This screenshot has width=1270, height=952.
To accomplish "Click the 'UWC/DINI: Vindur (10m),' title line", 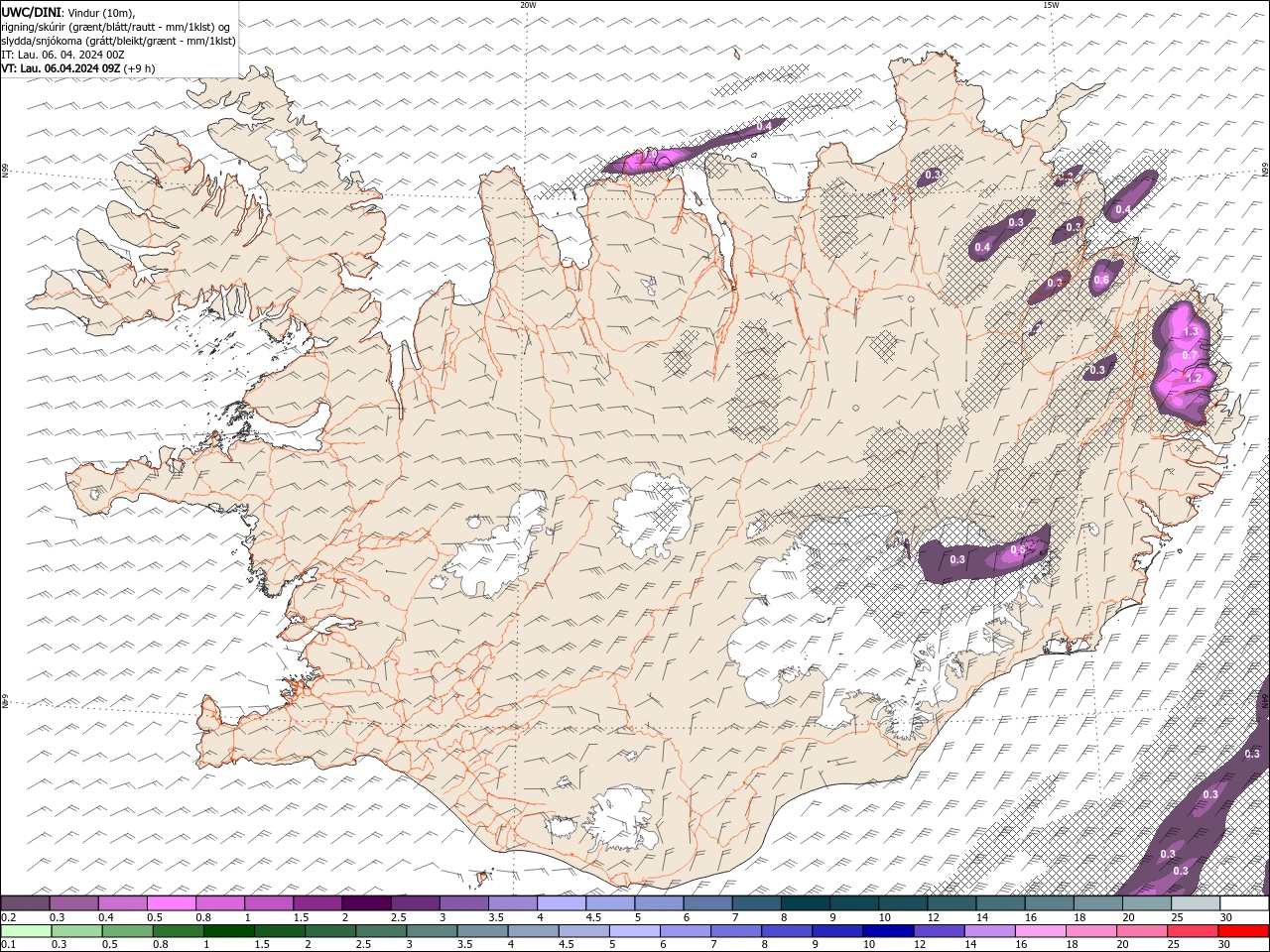I will pyautogui.click(x=67, y=12).
